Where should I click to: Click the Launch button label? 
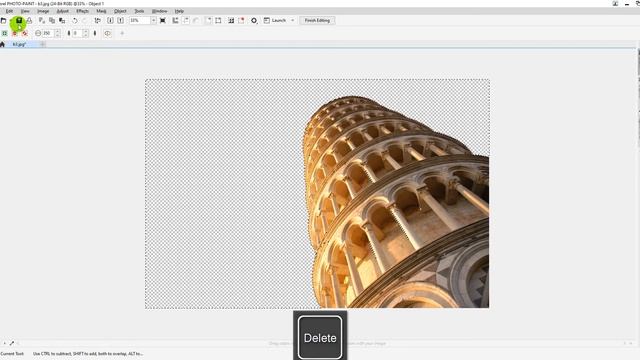pyautogui.click(x=279, y=20)
